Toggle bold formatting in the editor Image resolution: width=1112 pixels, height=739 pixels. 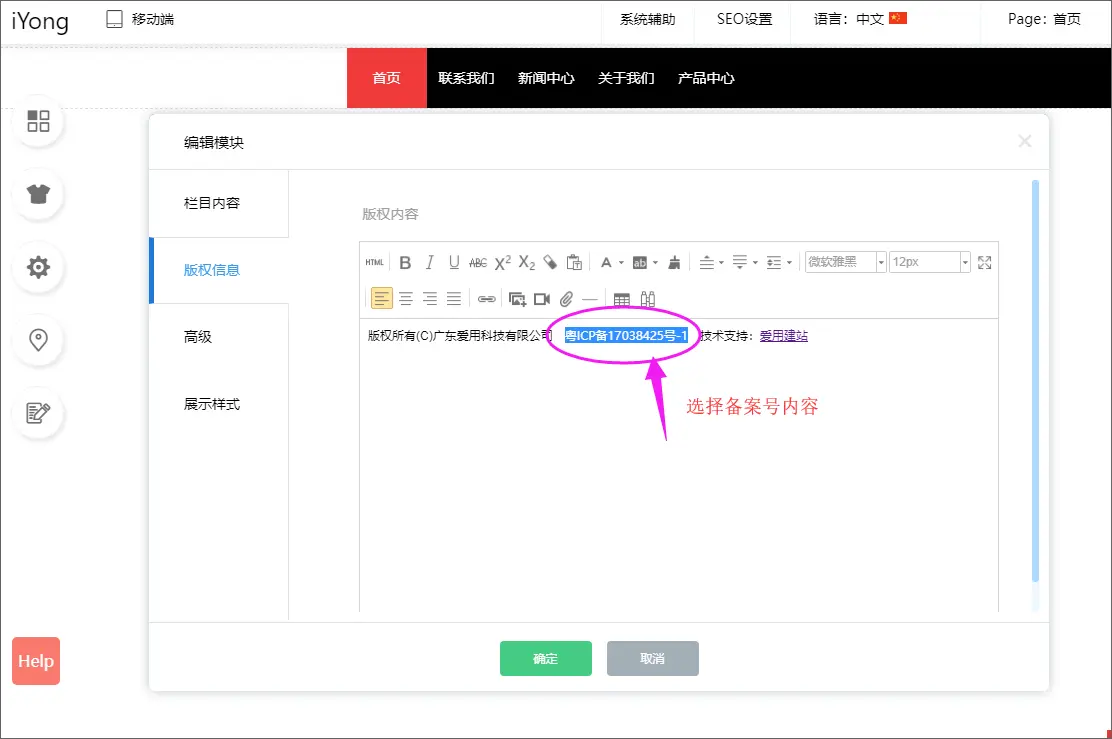coord(405,263)
